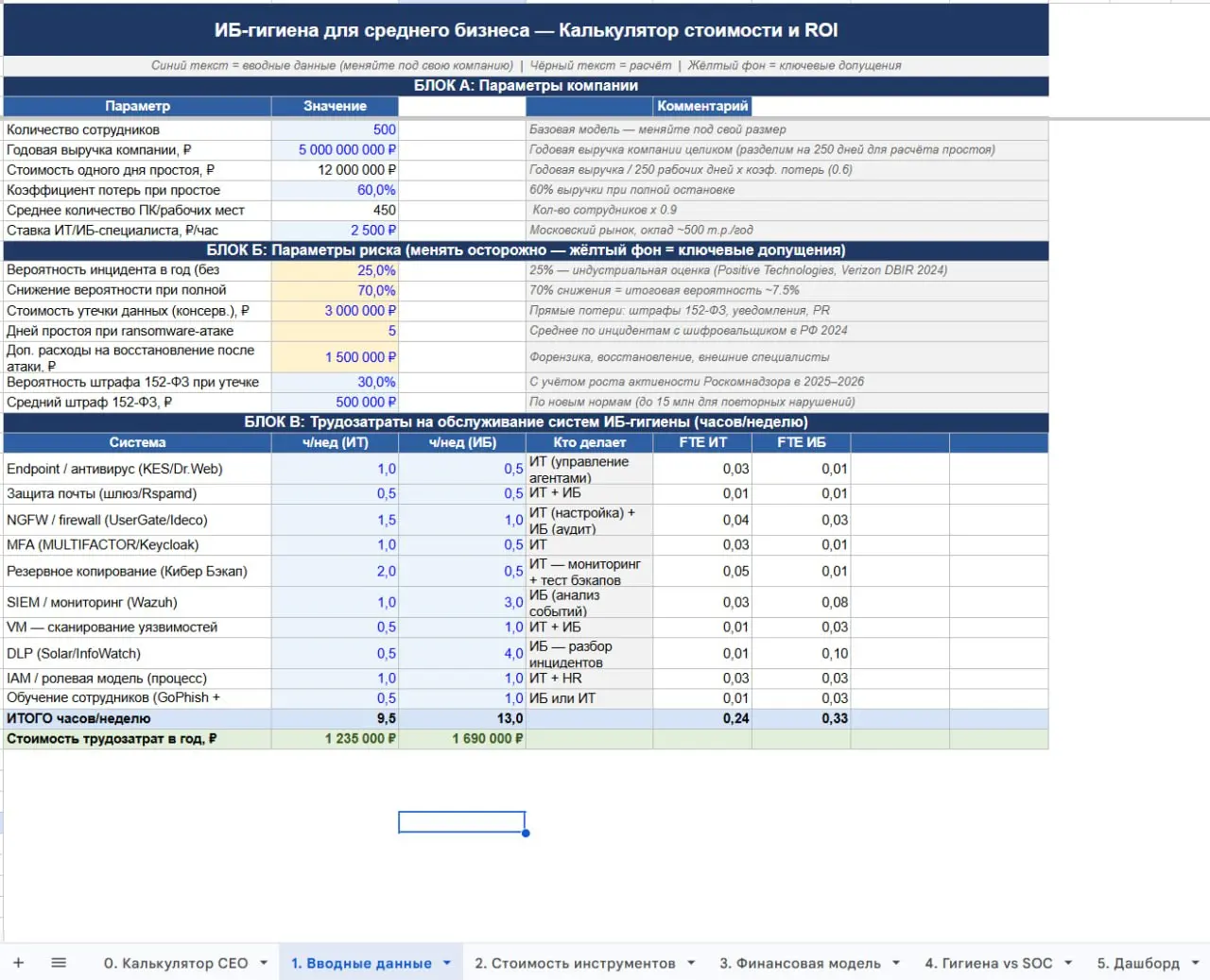Select the ИТОГО часов/неделю total row label
1210x980 pixels.
tap(137, 718)
